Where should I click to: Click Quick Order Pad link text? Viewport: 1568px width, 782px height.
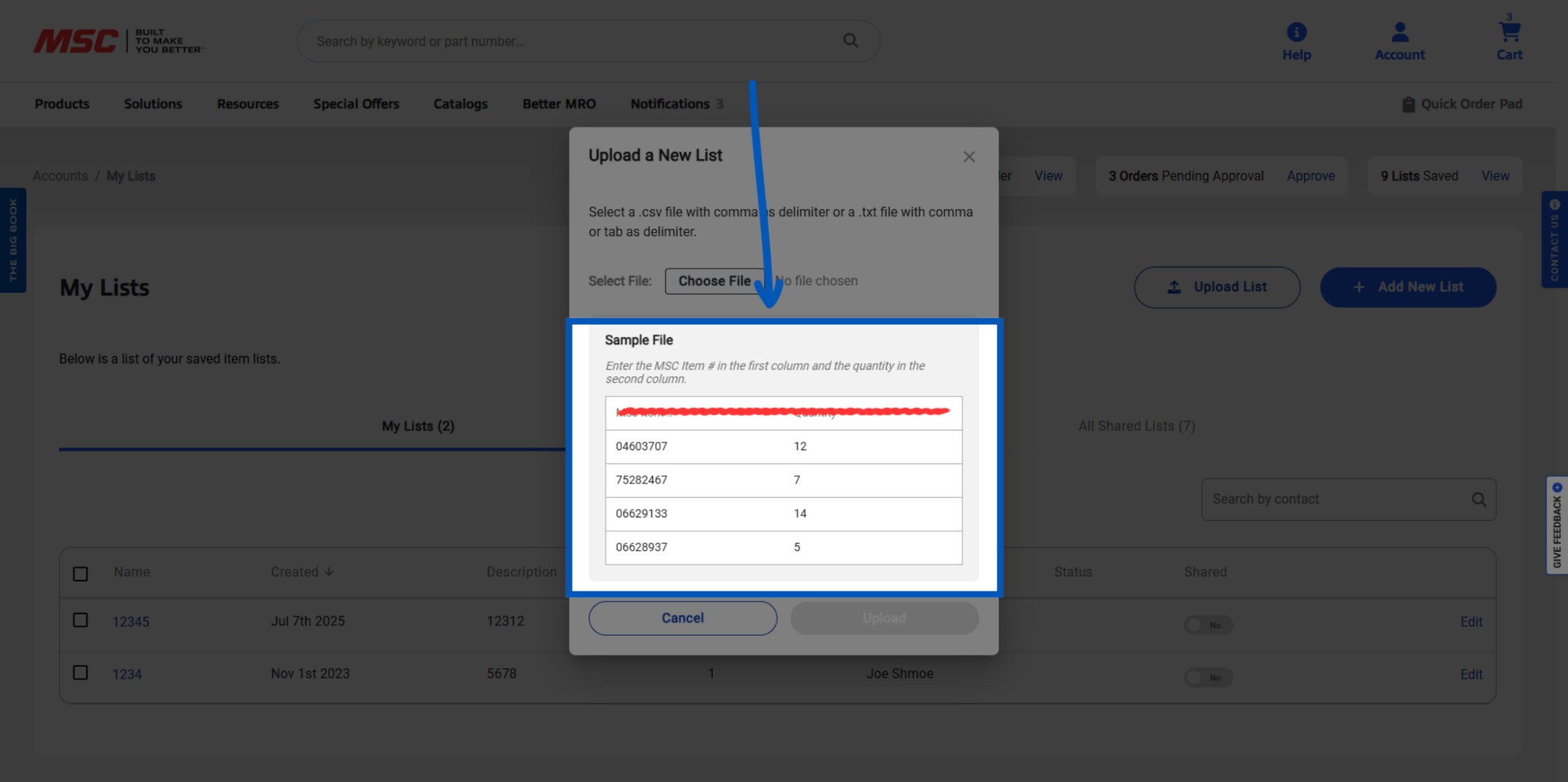point(1471,104)
